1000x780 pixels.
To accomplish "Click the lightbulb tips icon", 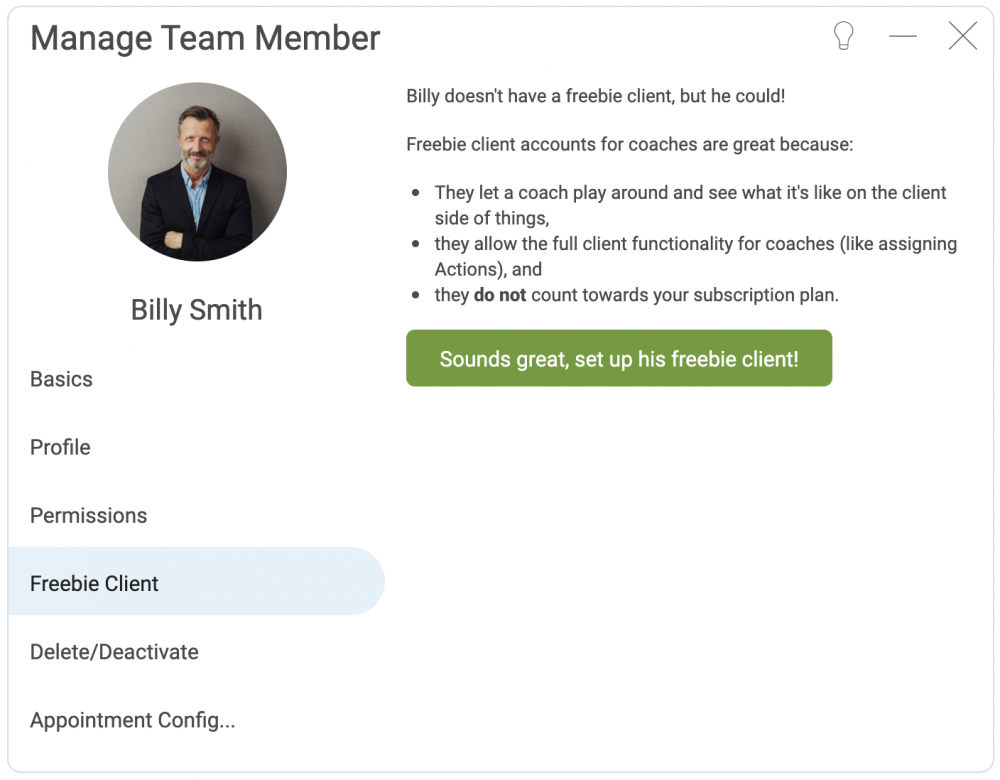I will [x=843, y=36].
